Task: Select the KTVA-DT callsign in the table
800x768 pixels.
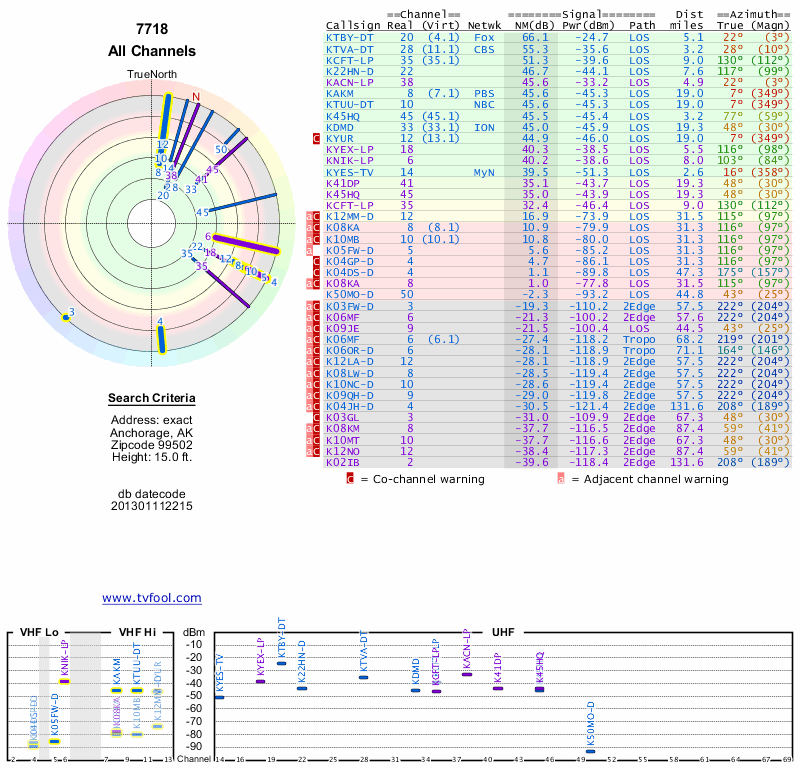Action: click(350, 49)
